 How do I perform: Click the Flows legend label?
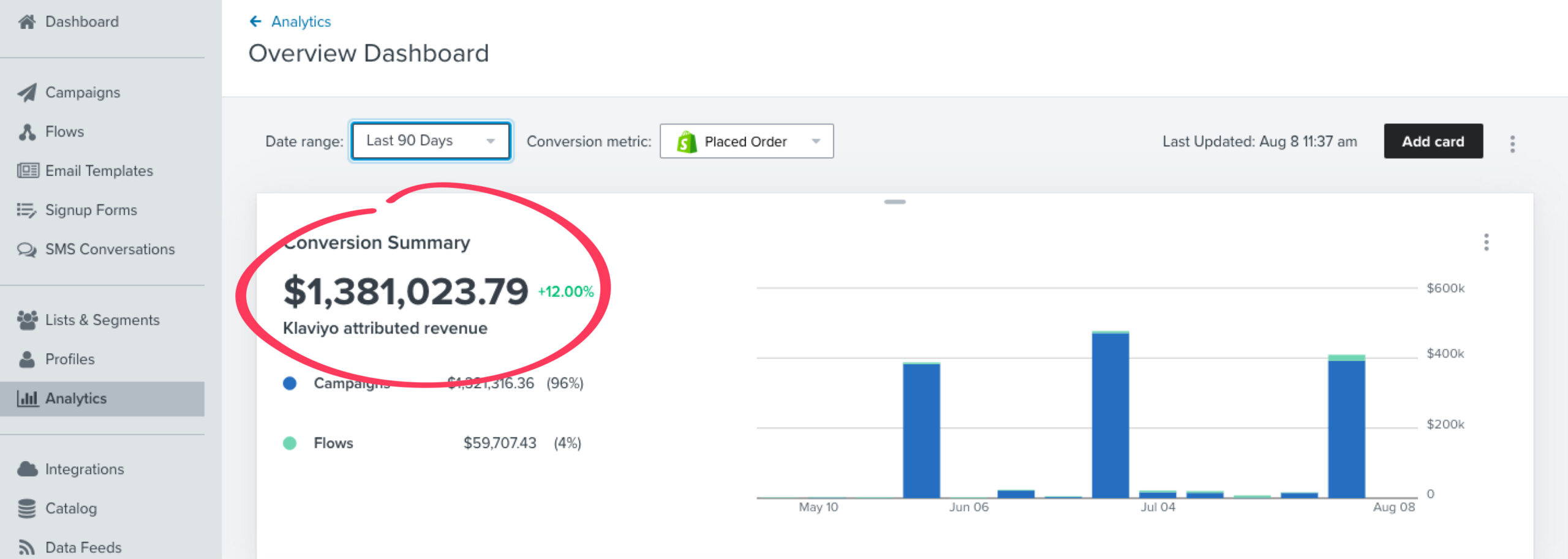(333, 443)
